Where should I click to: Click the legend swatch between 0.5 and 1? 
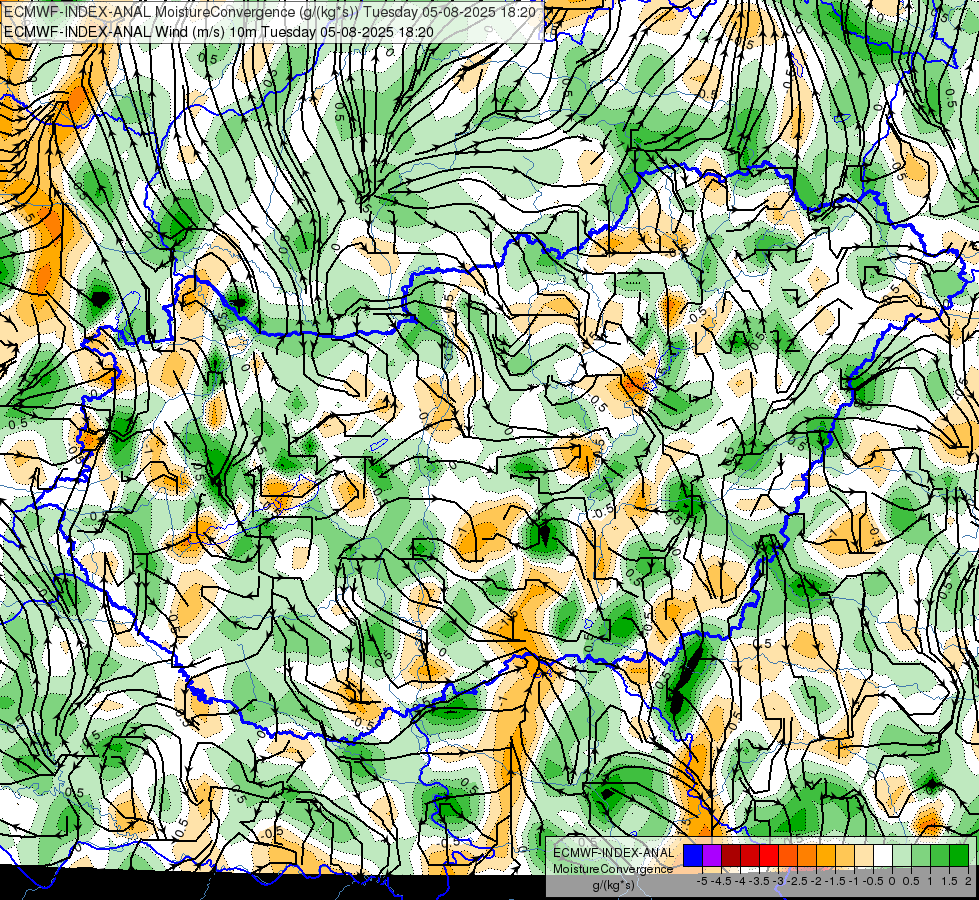click(x=921, y=855)
